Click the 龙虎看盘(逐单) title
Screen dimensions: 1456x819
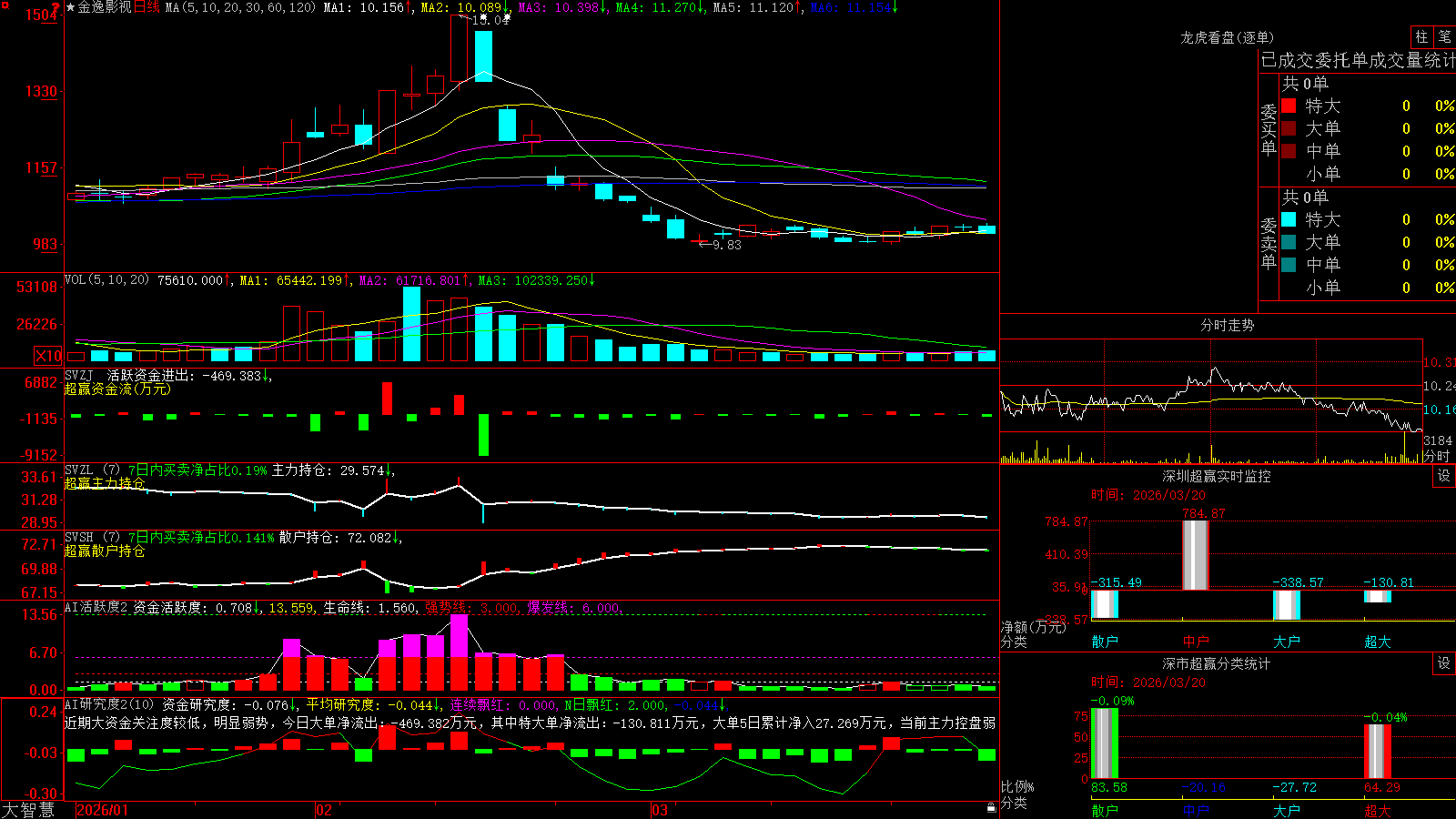(x=1227, y=37)
